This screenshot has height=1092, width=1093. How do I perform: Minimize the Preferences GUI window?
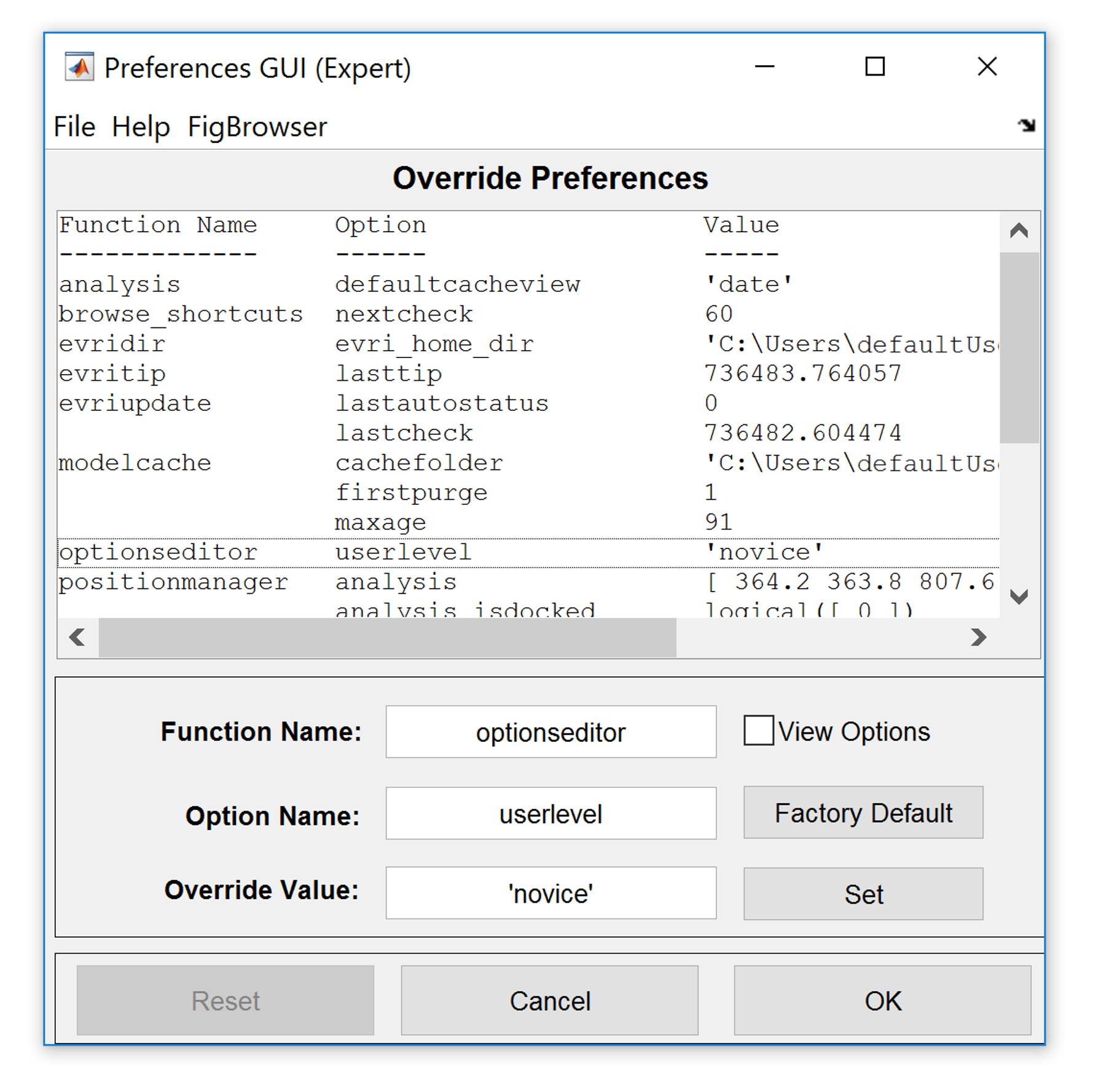click(x=764, y=66)
